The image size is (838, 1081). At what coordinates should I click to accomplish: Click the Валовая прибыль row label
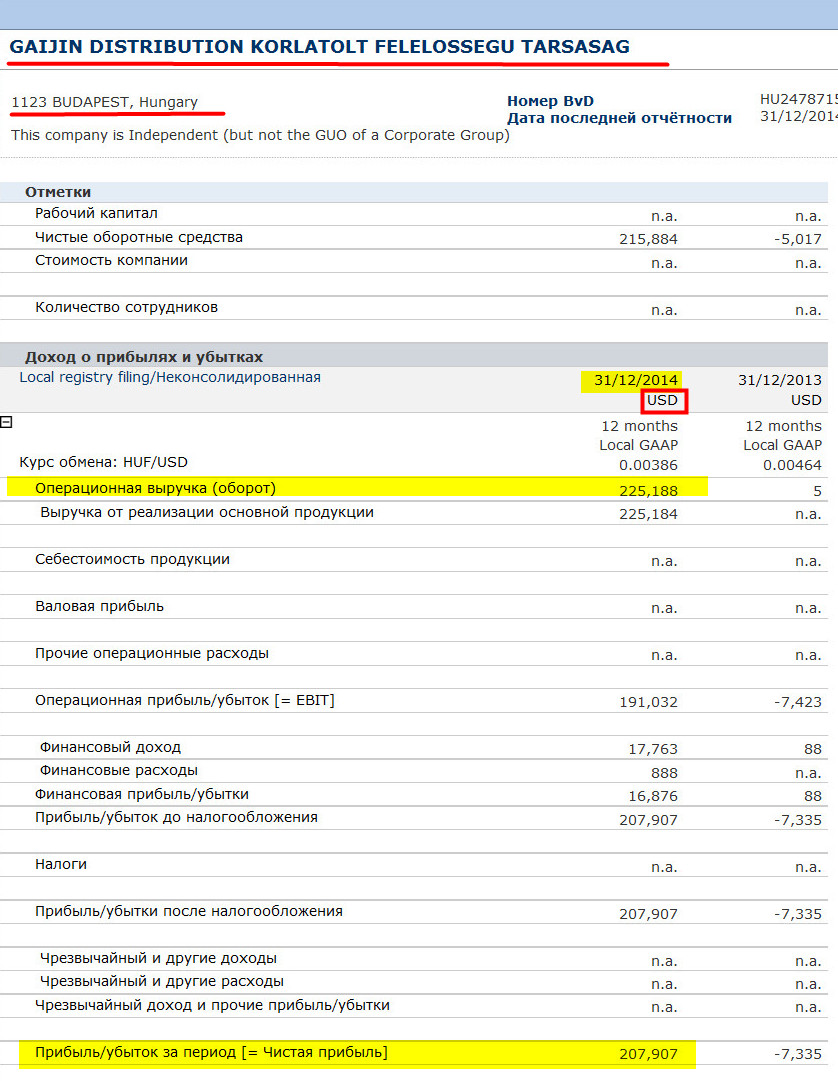[99, 606]
